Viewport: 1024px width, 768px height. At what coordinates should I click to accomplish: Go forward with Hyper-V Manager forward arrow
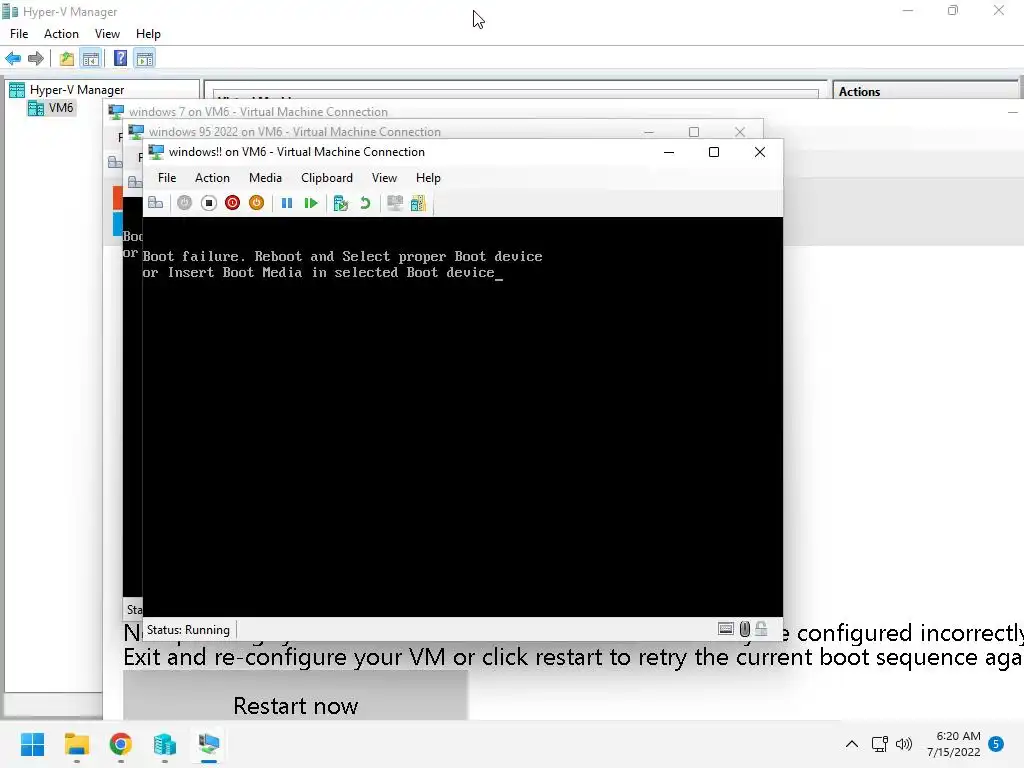[x=36, y=59]
